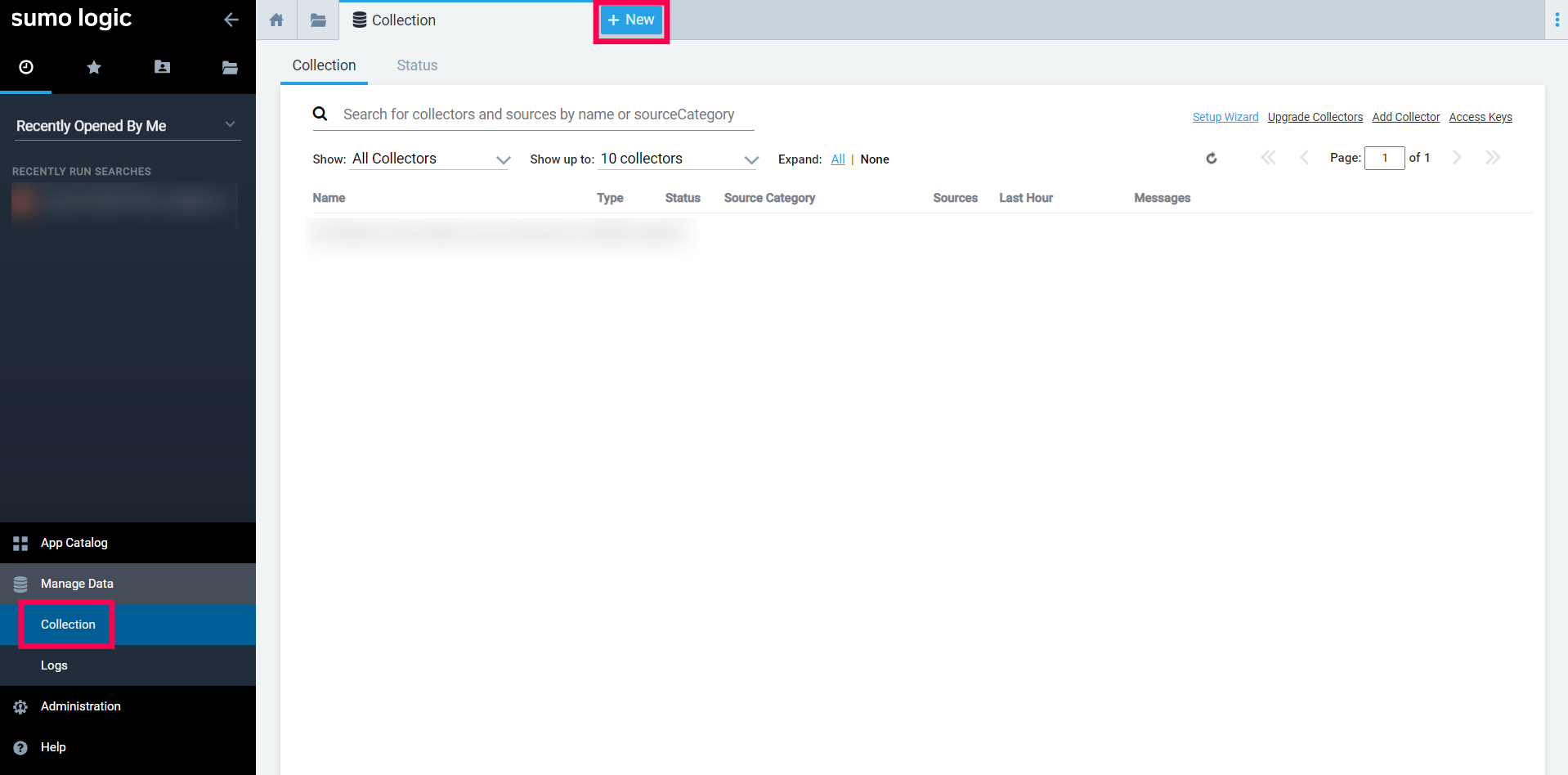Select Logs under Manage Data
1568x775 pixels.
(128, 665)
